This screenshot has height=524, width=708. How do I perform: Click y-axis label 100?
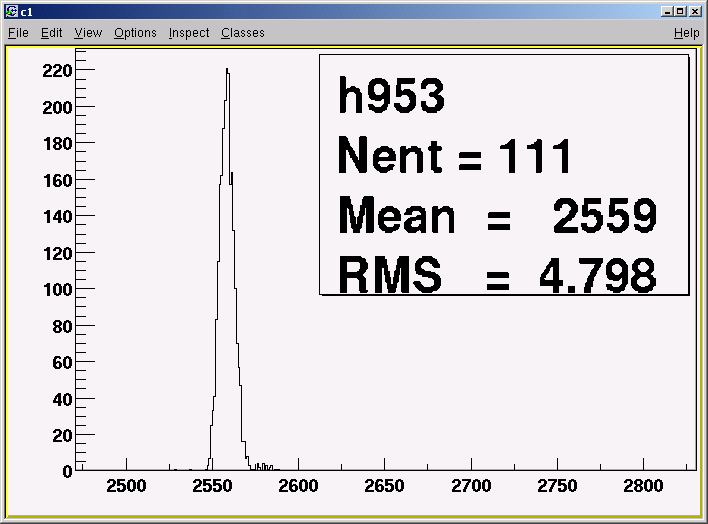point(57,290)
